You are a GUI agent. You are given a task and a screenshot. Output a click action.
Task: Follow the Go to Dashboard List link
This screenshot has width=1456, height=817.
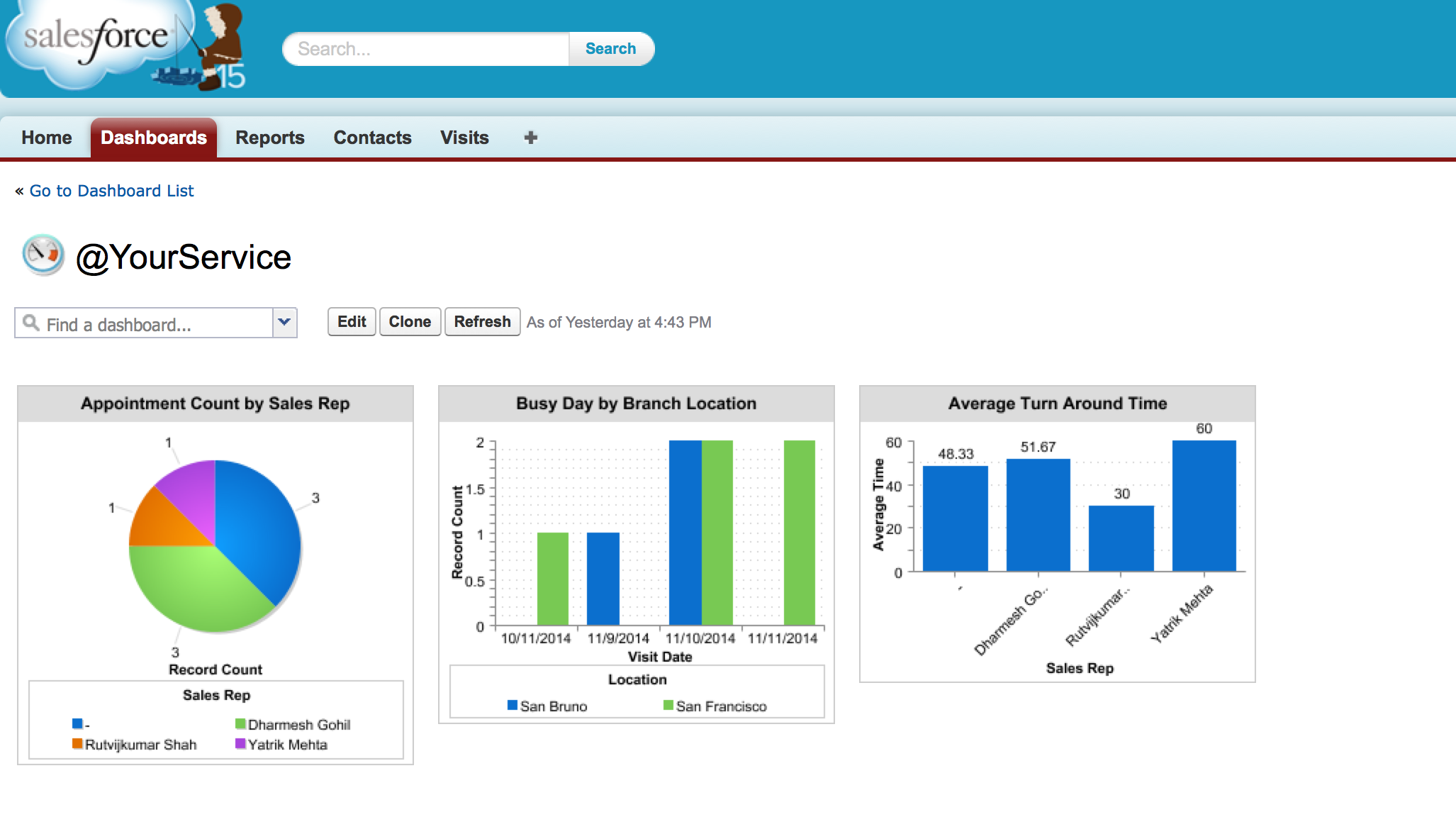111,191
